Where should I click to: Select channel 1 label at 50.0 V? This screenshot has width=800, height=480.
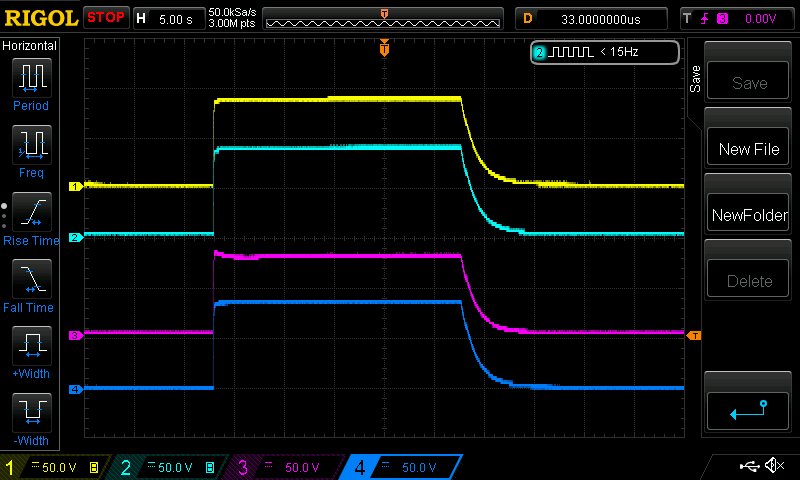(55, 467)
